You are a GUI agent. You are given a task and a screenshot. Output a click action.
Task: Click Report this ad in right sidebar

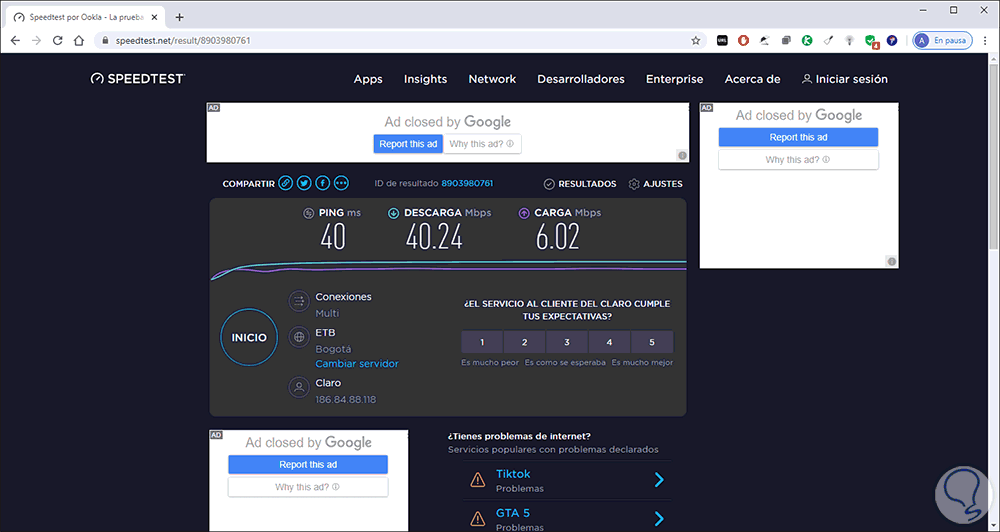coord(798,137)
